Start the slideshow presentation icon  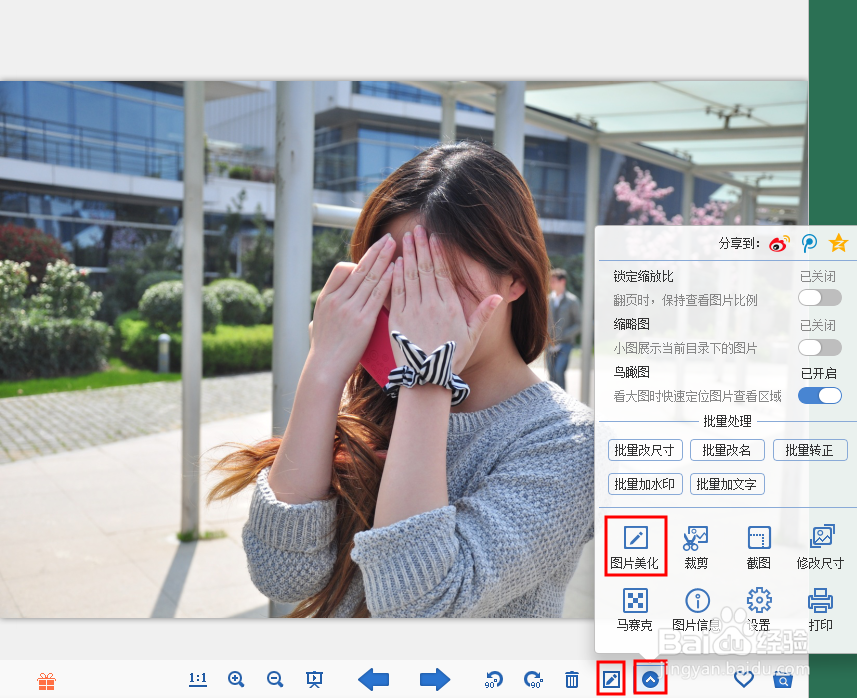coord(314,679)
